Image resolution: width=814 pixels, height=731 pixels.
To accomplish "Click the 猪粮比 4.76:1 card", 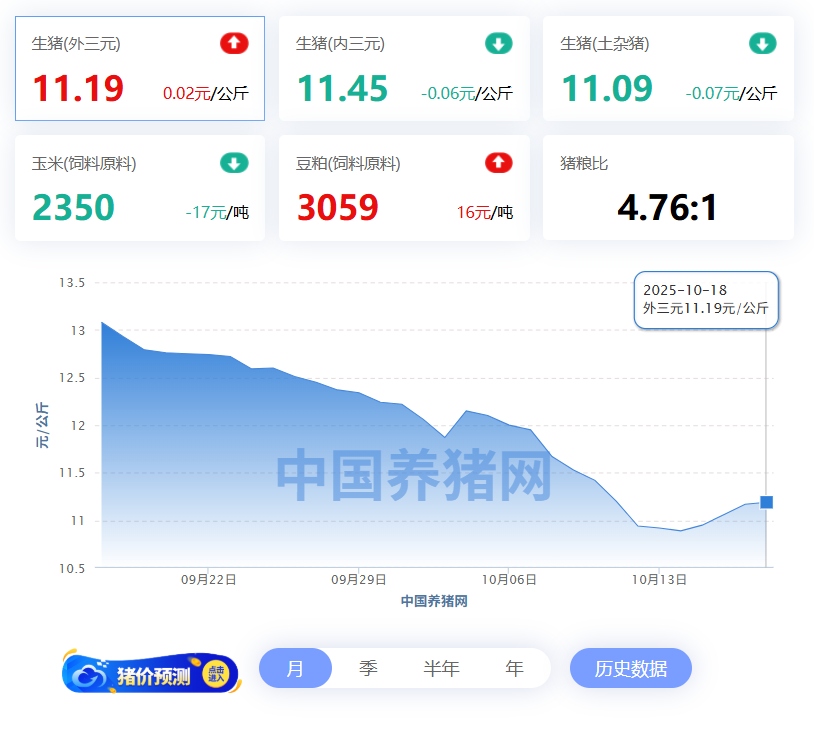I will [x=668, y=189].
